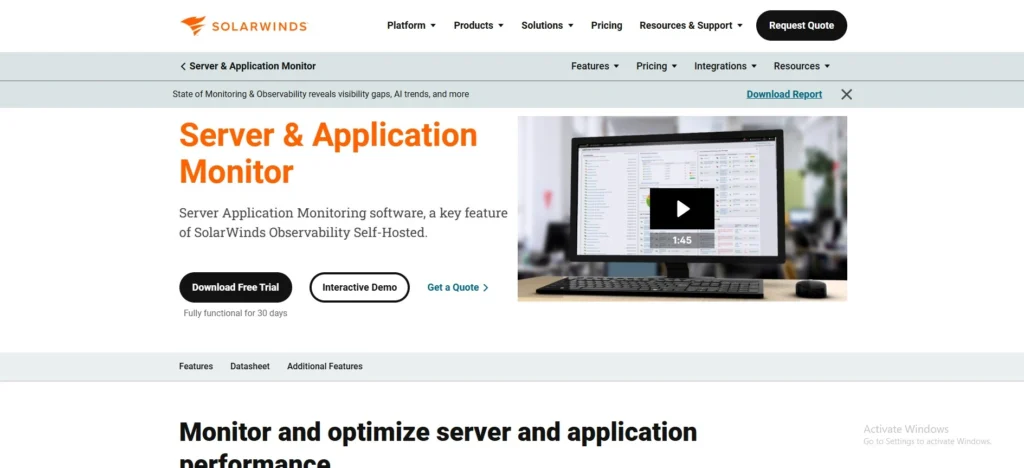Viewport: 1024px width, 468px height.
Task: Expand the subnav Pricing dropdown
Action: tap(656, 66)
